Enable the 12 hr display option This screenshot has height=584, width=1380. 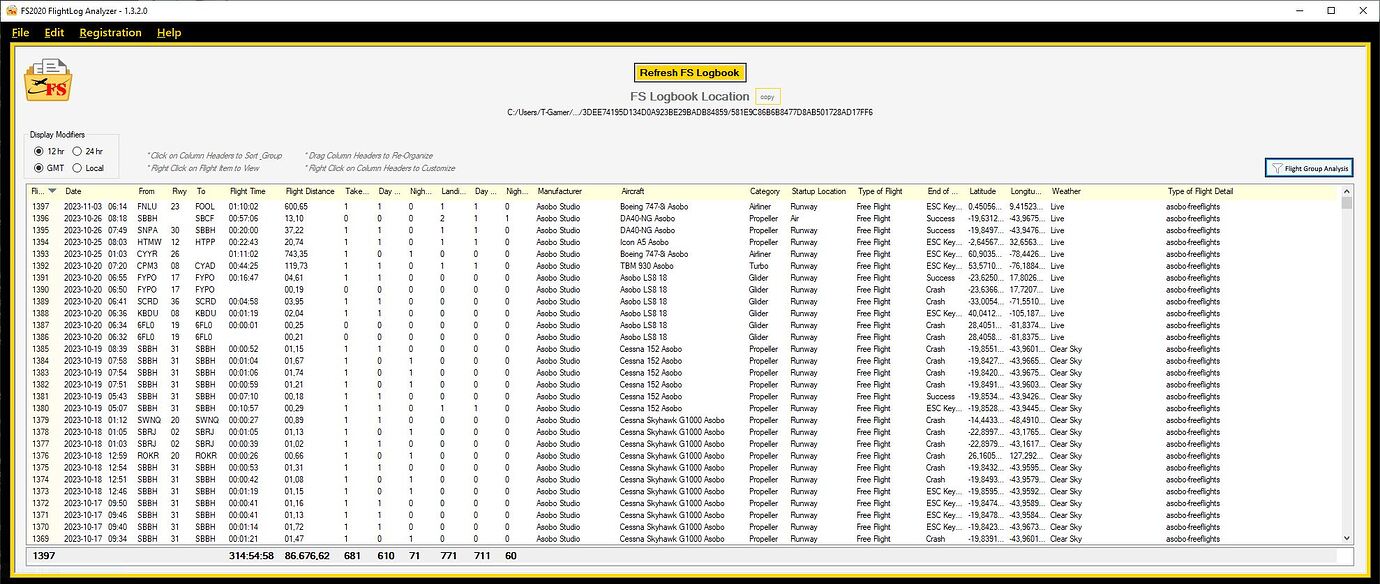[x=41, y=151]
